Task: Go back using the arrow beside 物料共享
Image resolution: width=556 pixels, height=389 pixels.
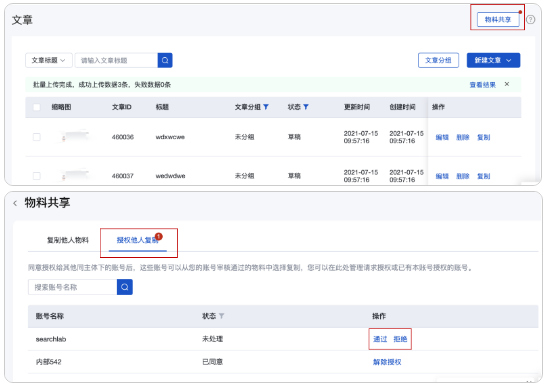Action: coord(15,203)
